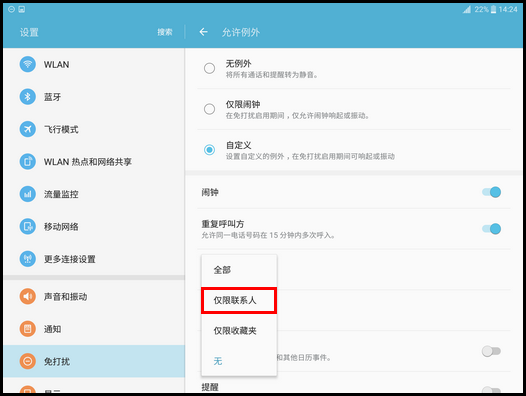This screenshot has width=526, height=396.
Task: Choose 仅限联系人 in the popup list
Action: tap(239, 300)
